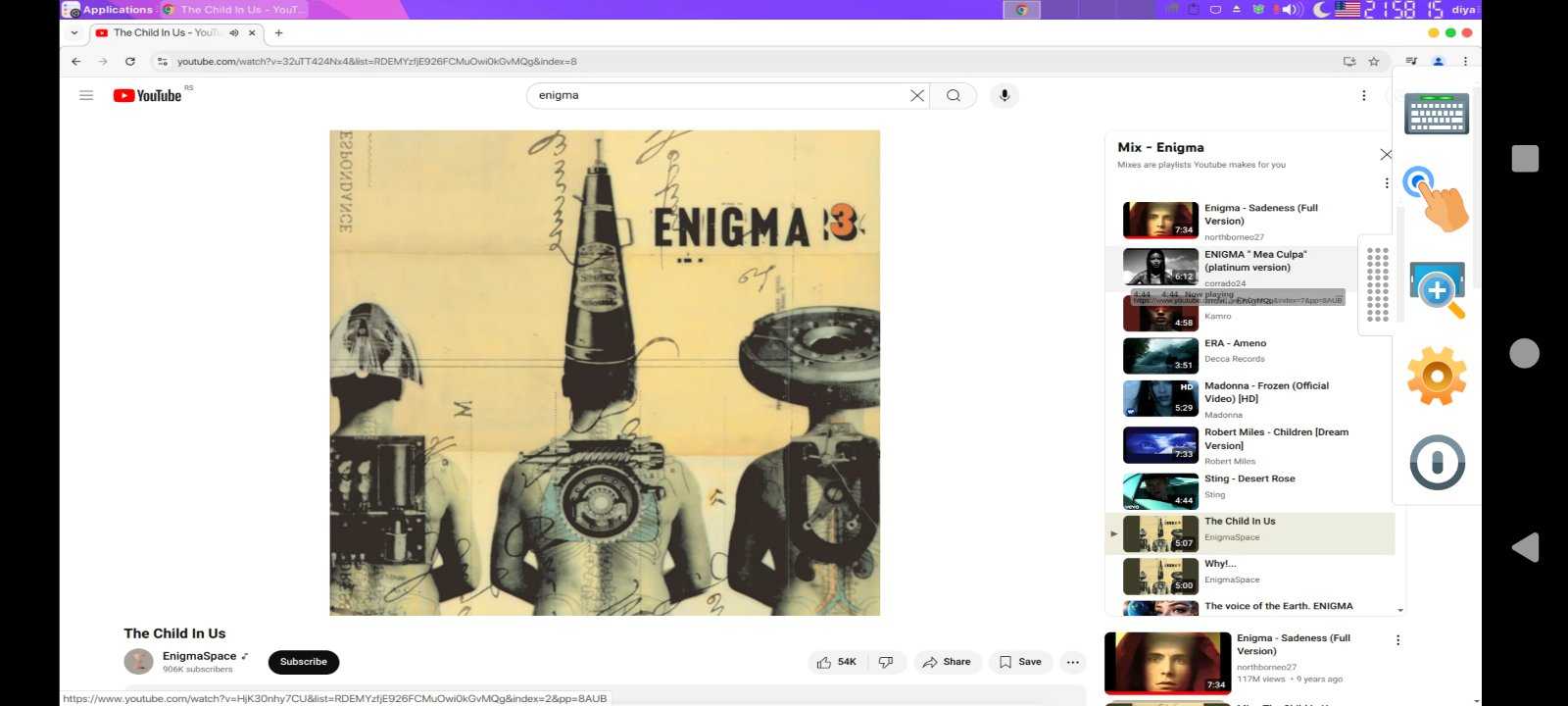Open on-screen keyboard icon in side panel
Screen dimensions: 1568x706
tap(1437, 113)
